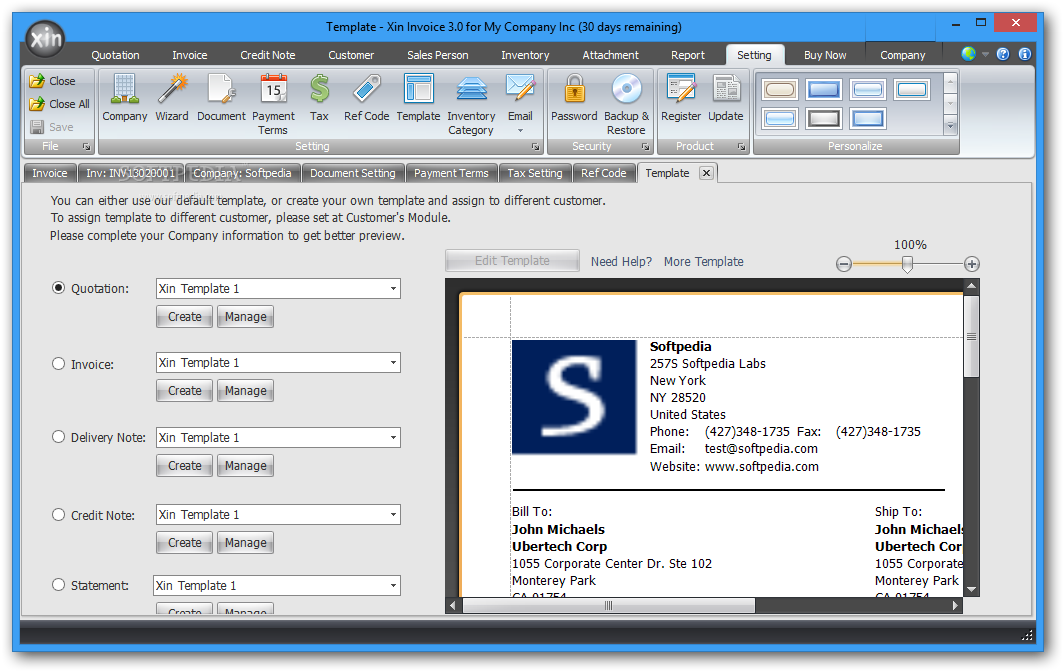
Task: Open the Quotation template dropdown
Action: [x=393, y=288]
